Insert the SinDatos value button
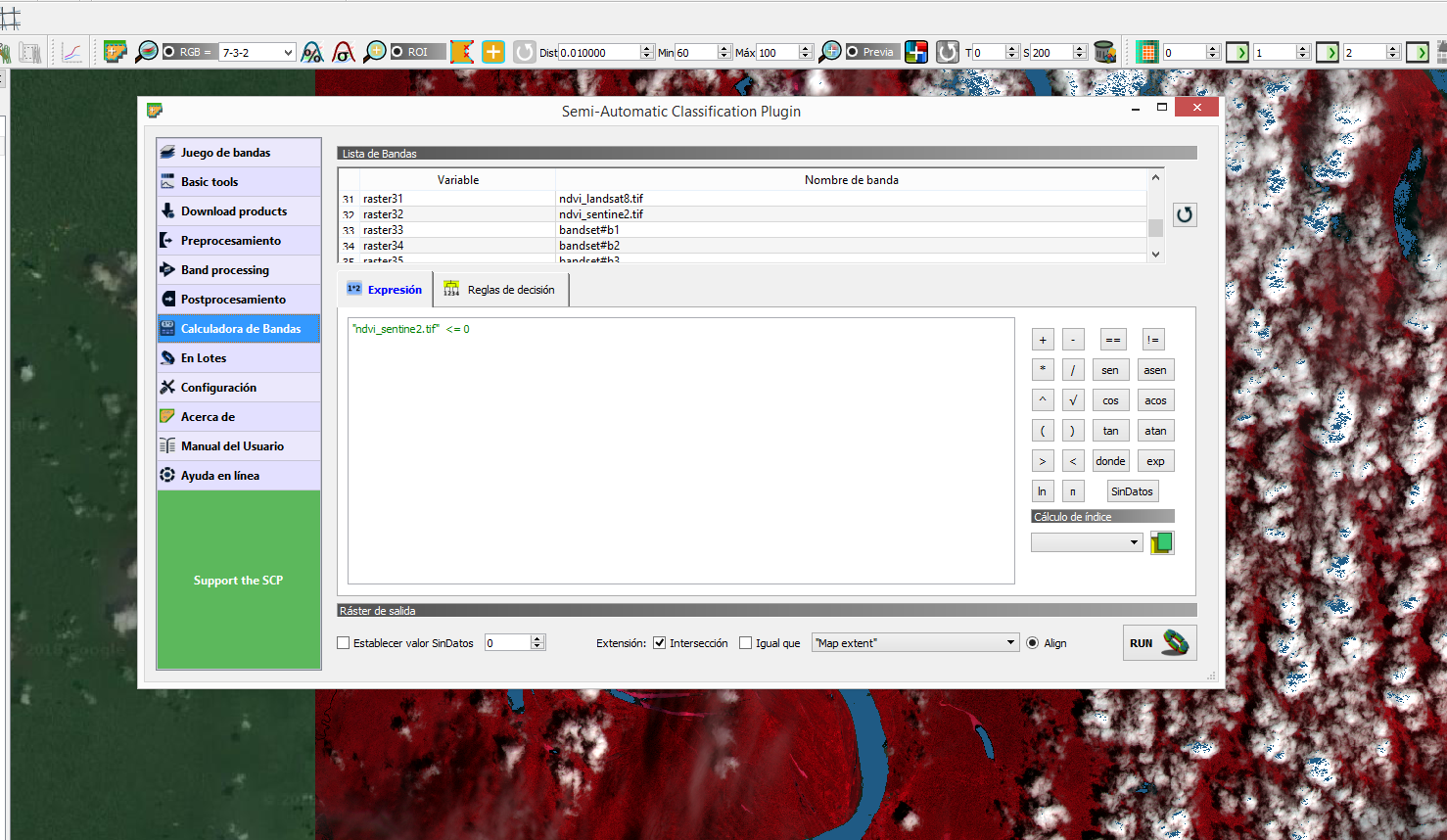 click(1132, 491)
